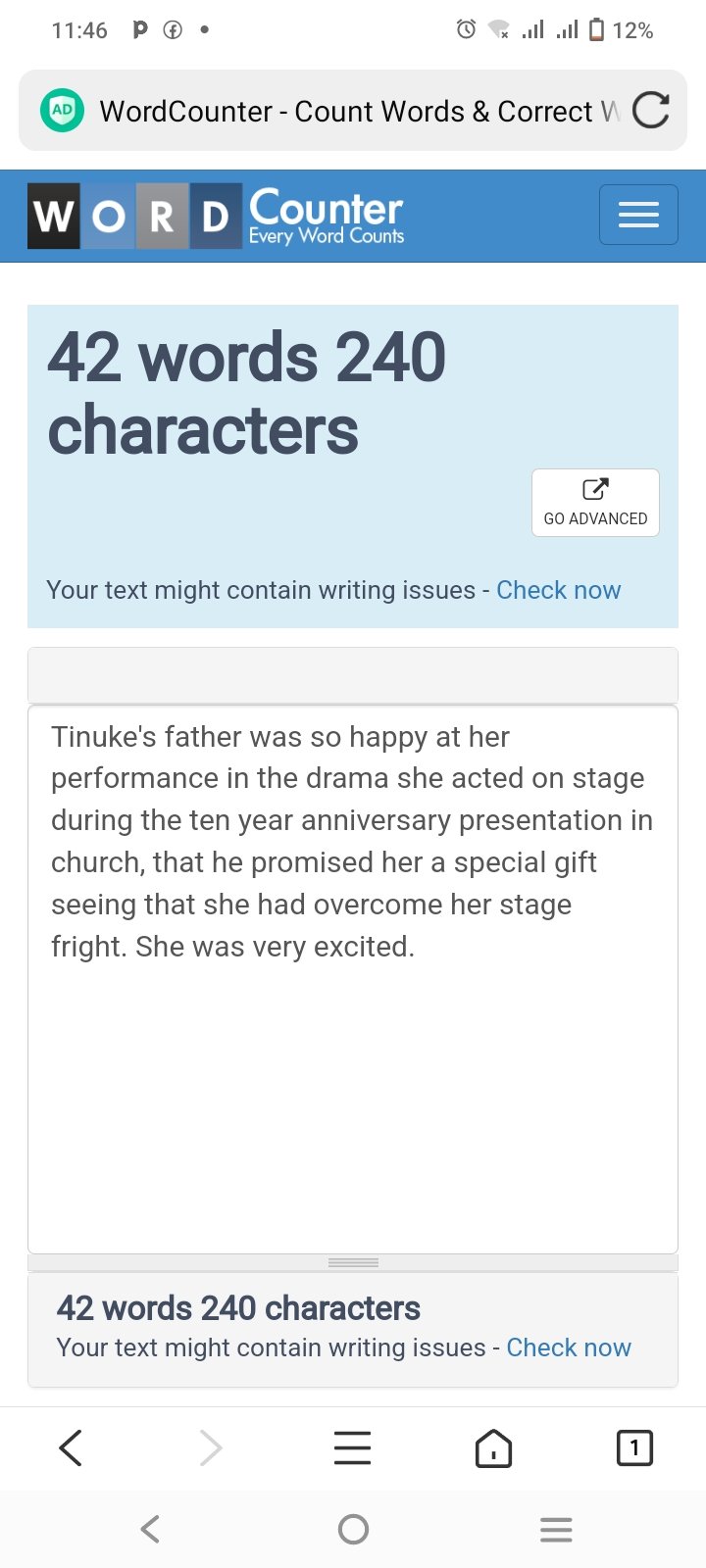Open the browser menu lines icon
This screenshot has width=706, height=1568.
[x=353, y=1447]
